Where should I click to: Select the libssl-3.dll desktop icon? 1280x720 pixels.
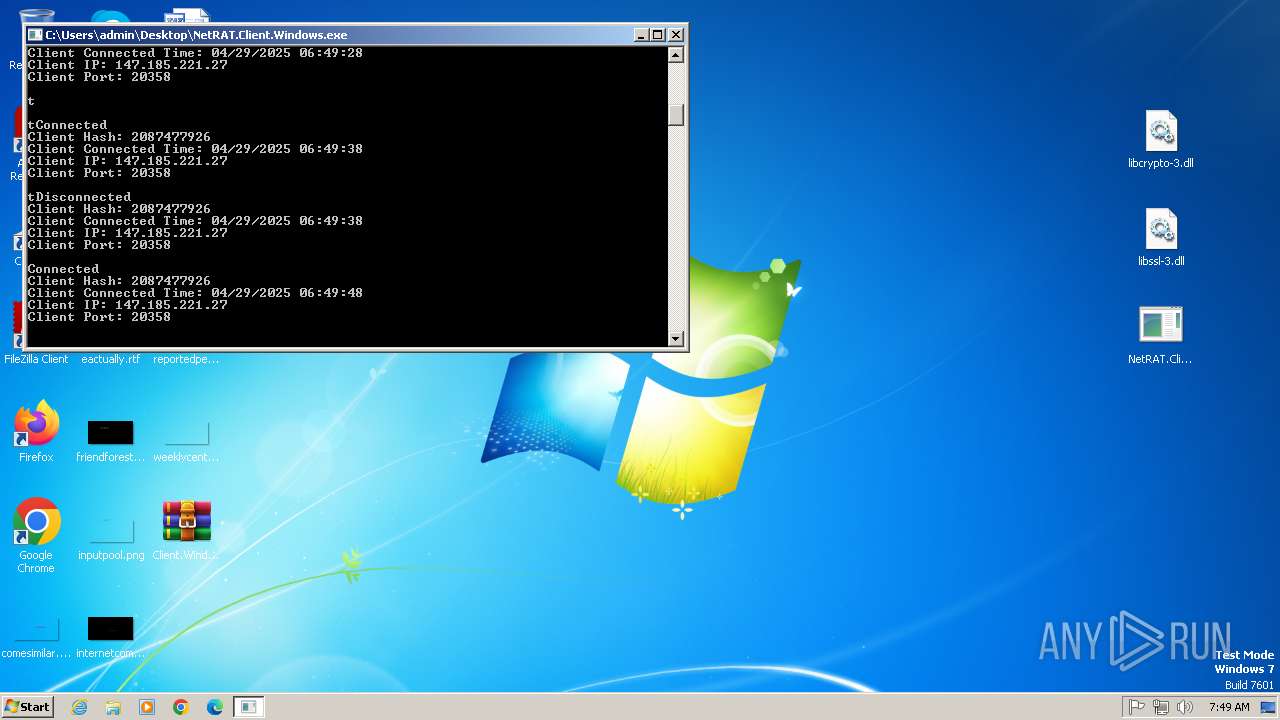point(1160,238)
